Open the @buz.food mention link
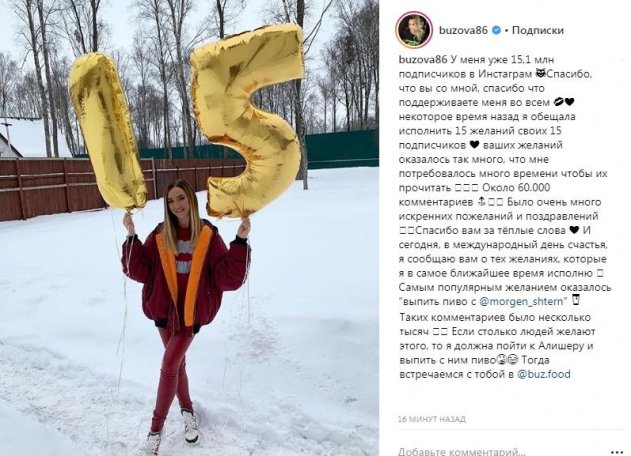631x456 pixels. (544, 374)
